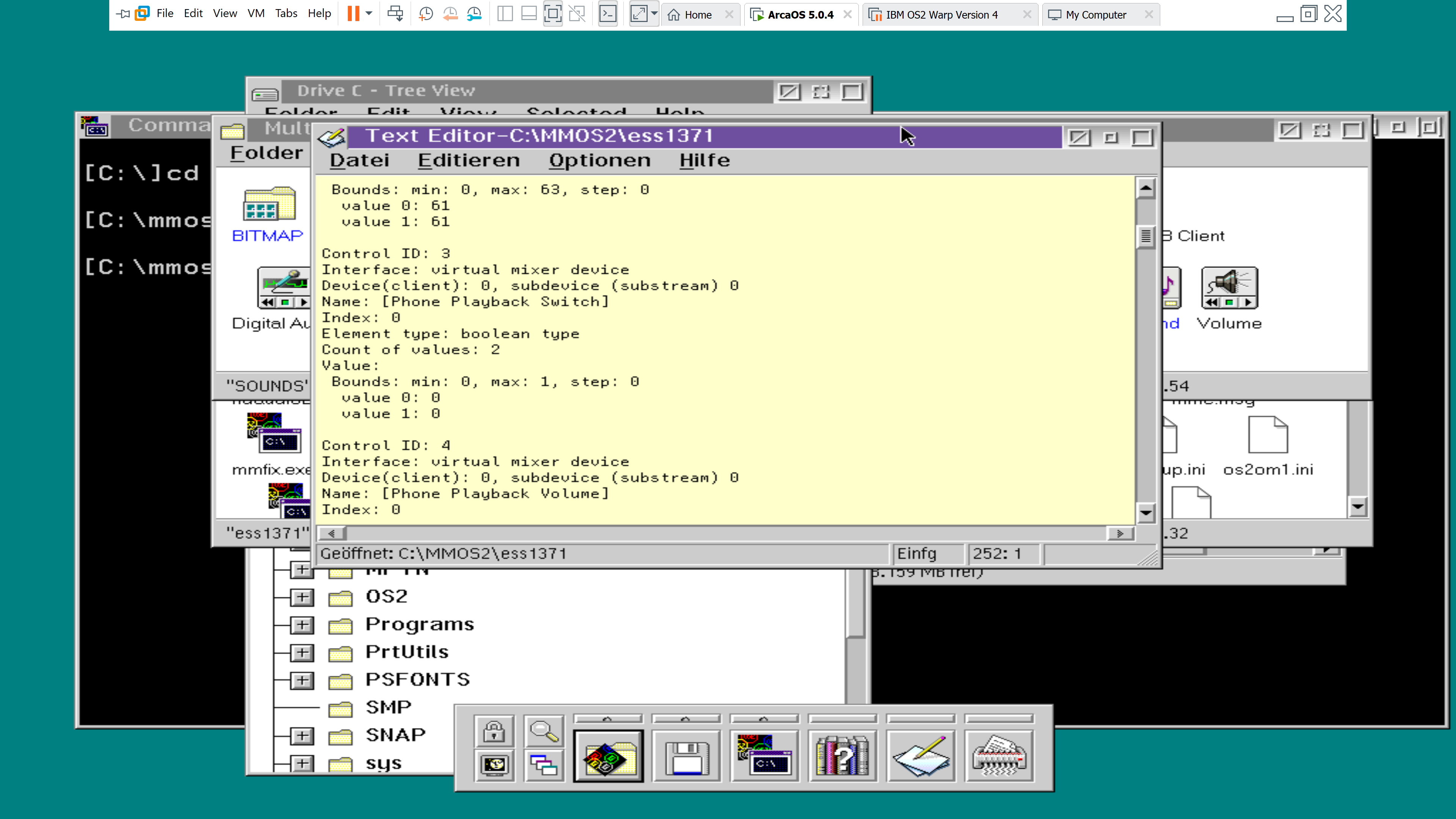Click VMware send Ctrl+Alt+Del icon
Image resolution: width=1456 pixels, height=819 pixels.
click(x=395, y=14)
